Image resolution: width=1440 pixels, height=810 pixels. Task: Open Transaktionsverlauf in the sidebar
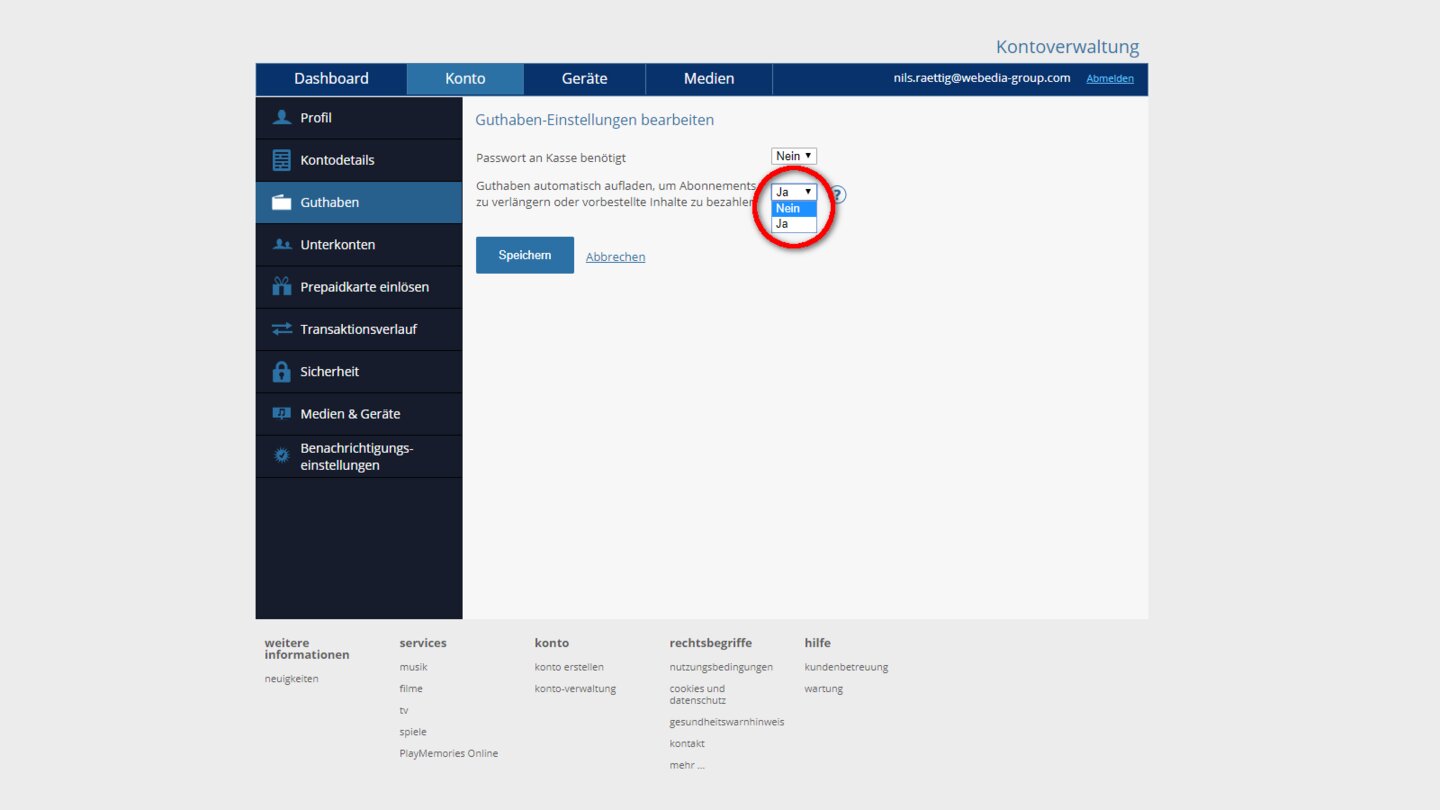(359, 329)
